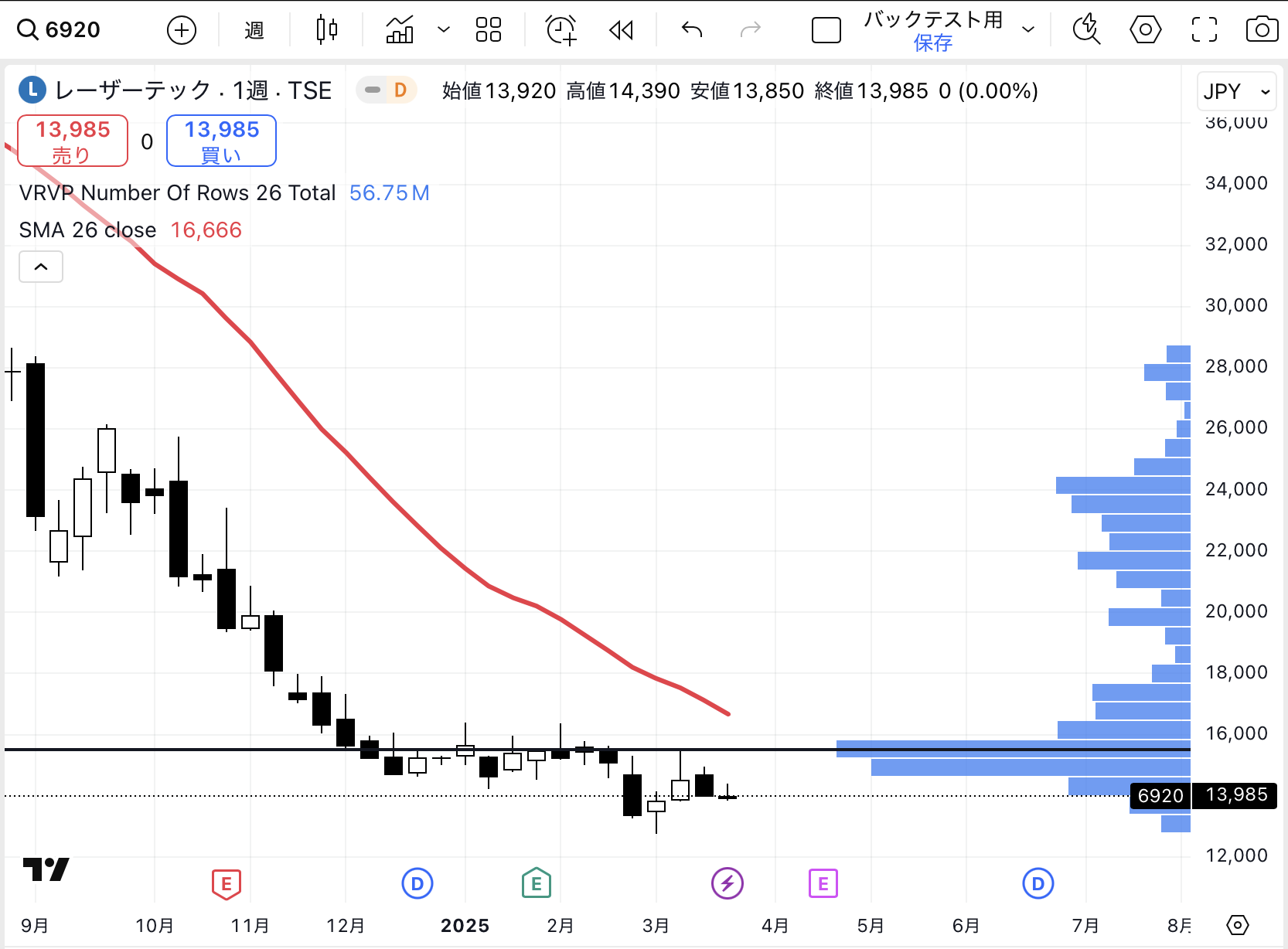This screenshot has height=949, width=1288.
Task: Take a chart snapshot with camera
Action: click(x=1262, y=30)
